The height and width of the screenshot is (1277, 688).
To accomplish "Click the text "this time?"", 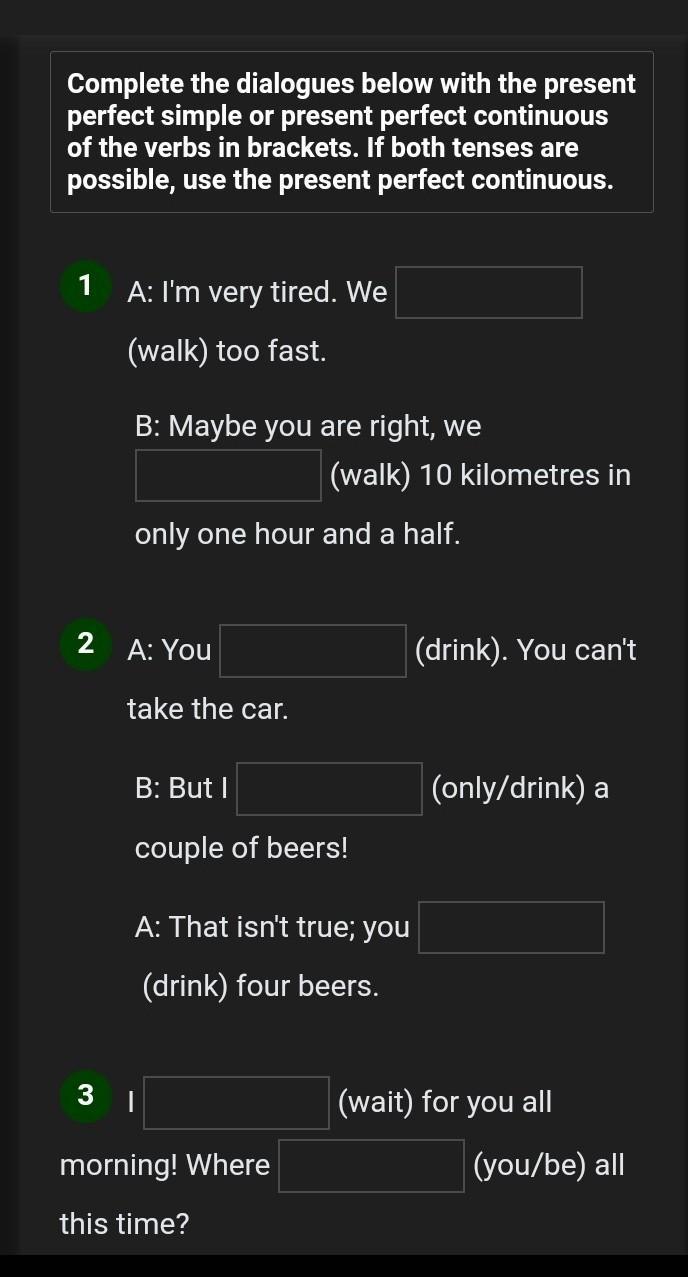I will click(125, 1224).
